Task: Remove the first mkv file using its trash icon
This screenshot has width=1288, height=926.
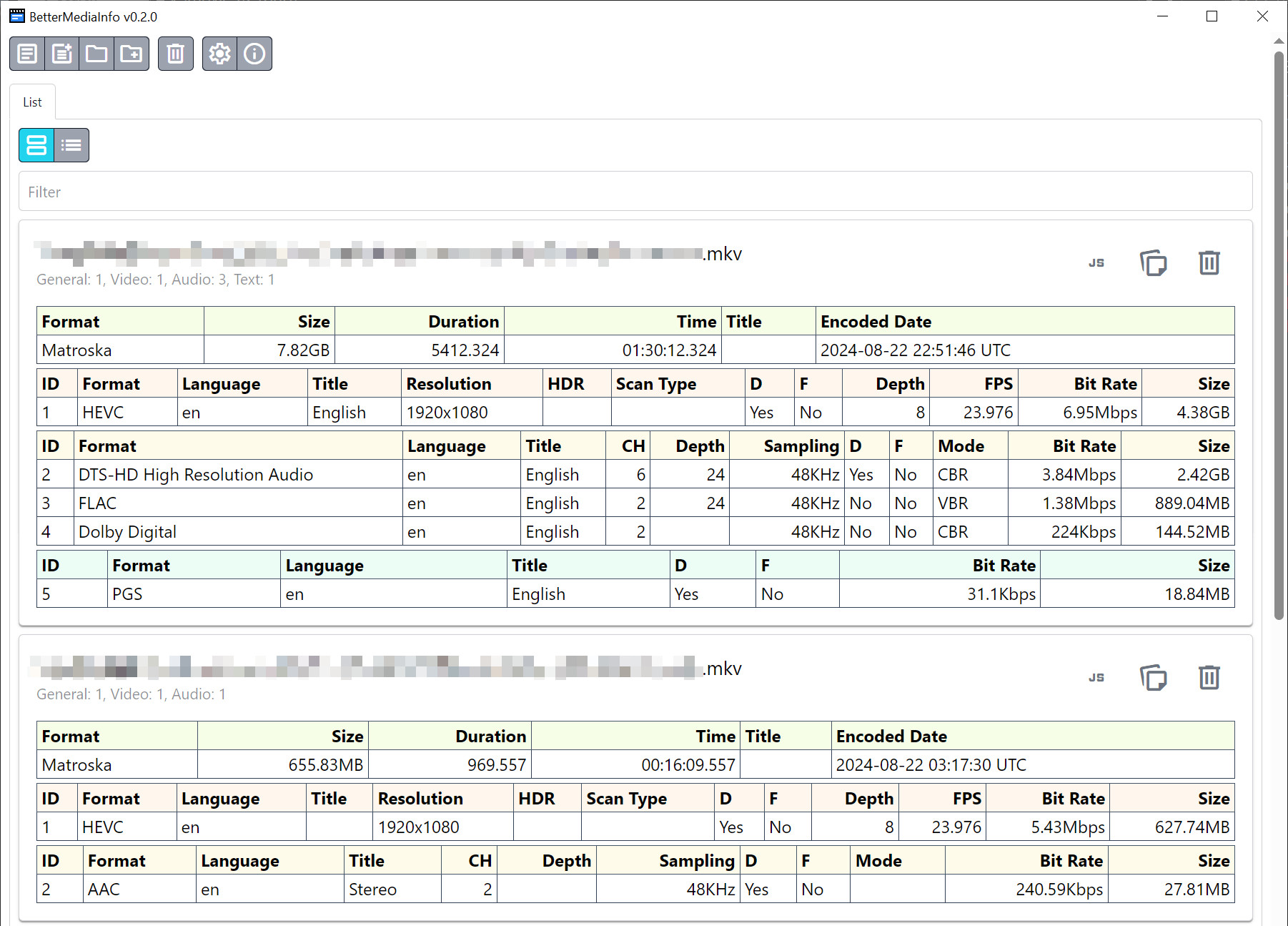Action: (1209, 263)
